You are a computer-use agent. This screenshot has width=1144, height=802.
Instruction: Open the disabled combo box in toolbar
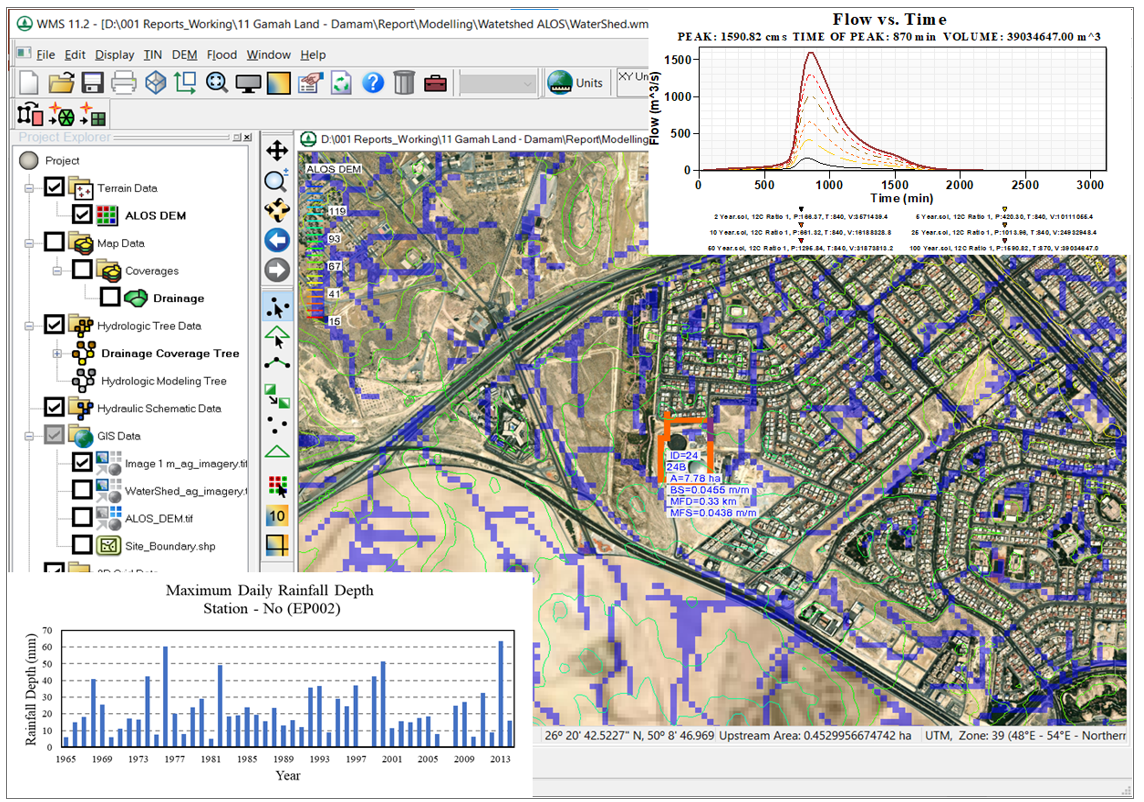[x=498, y=83]
